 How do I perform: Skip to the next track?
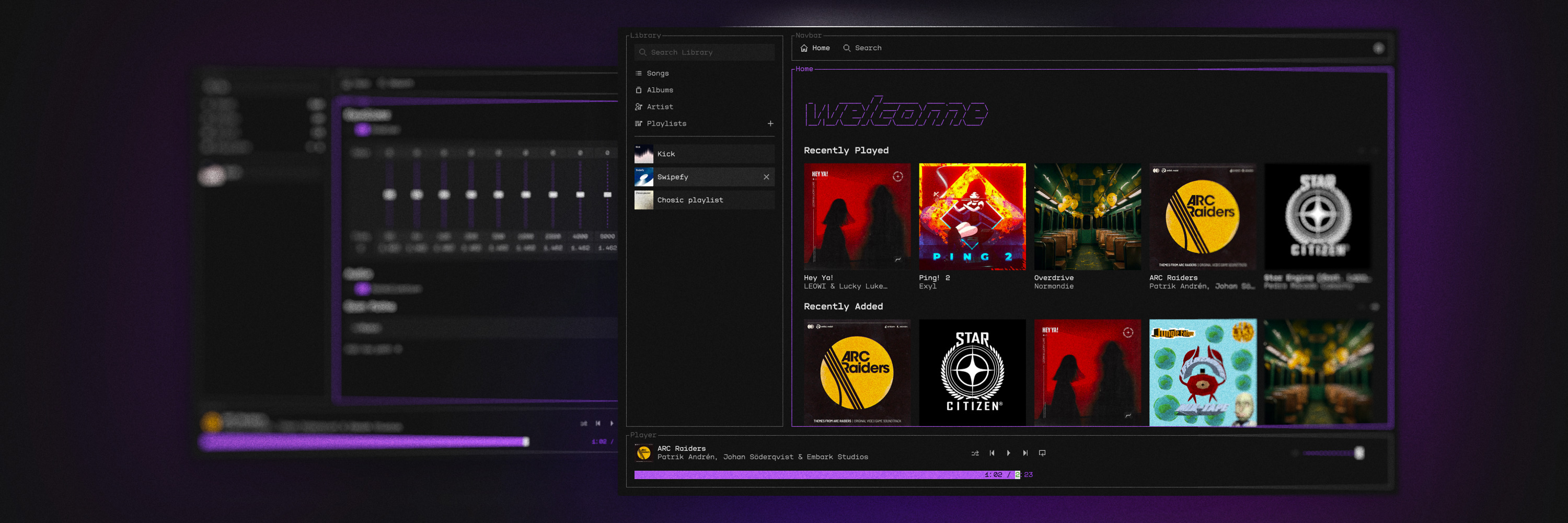1025,453
